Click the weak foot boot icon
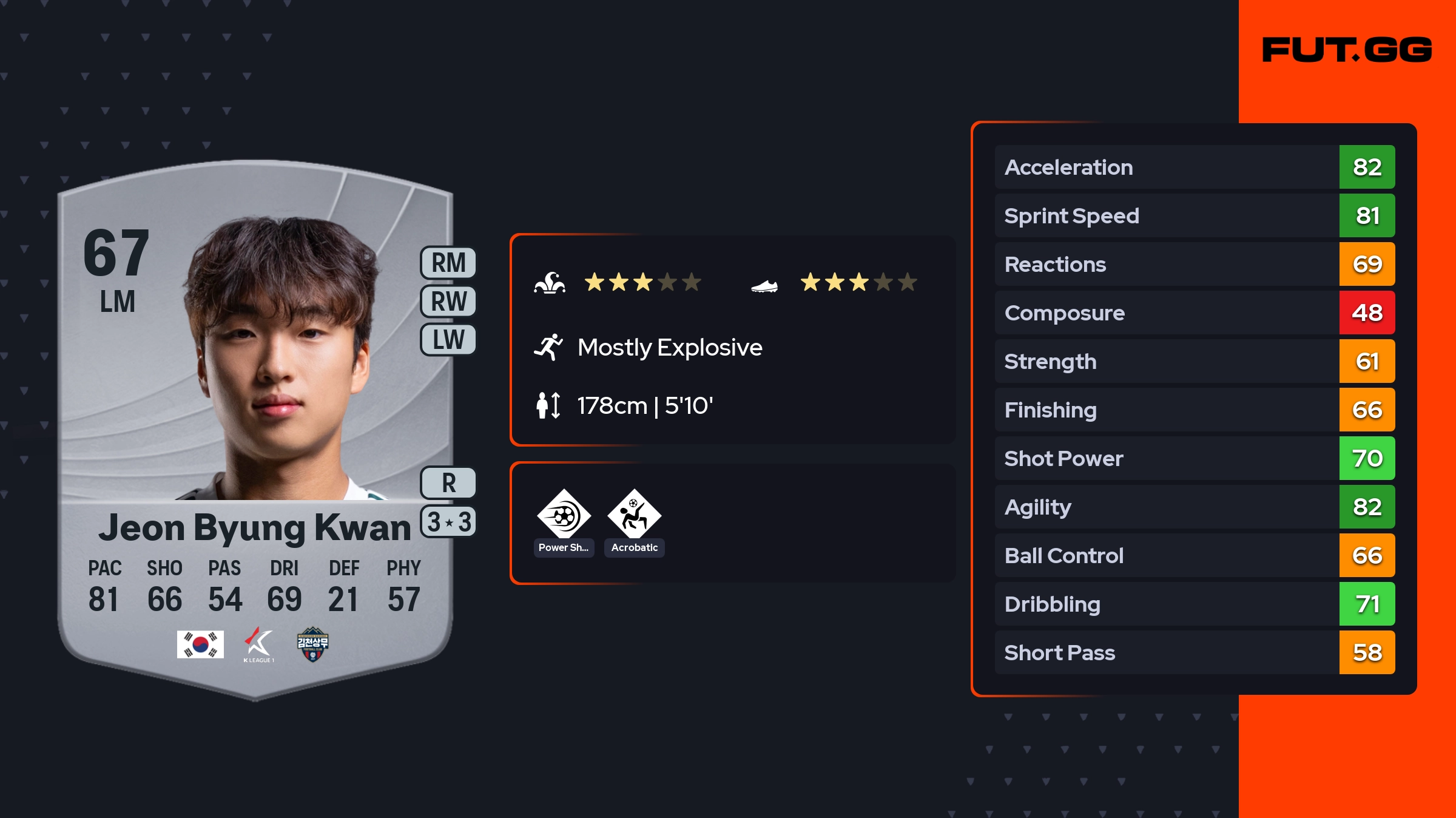The image size is (1456, 818). [764, 285]
